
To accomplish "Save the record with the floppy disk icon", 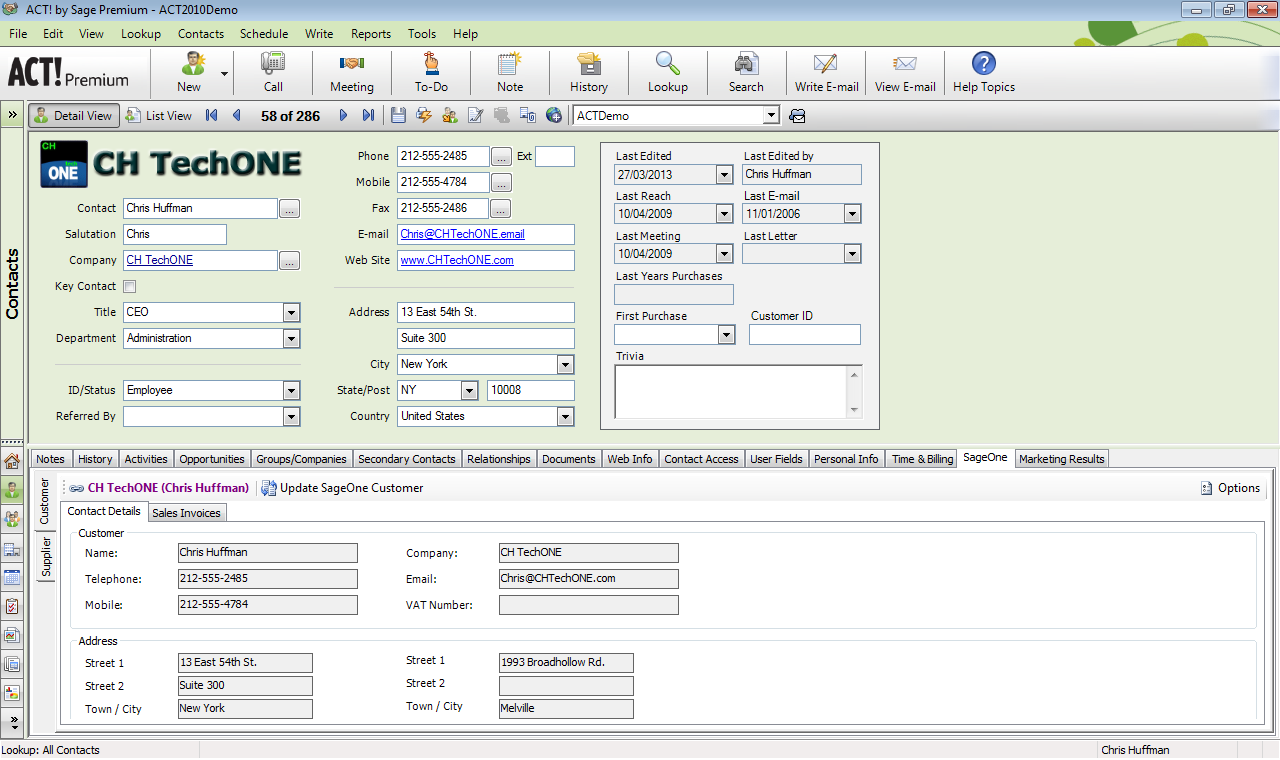I will [398, 116].
